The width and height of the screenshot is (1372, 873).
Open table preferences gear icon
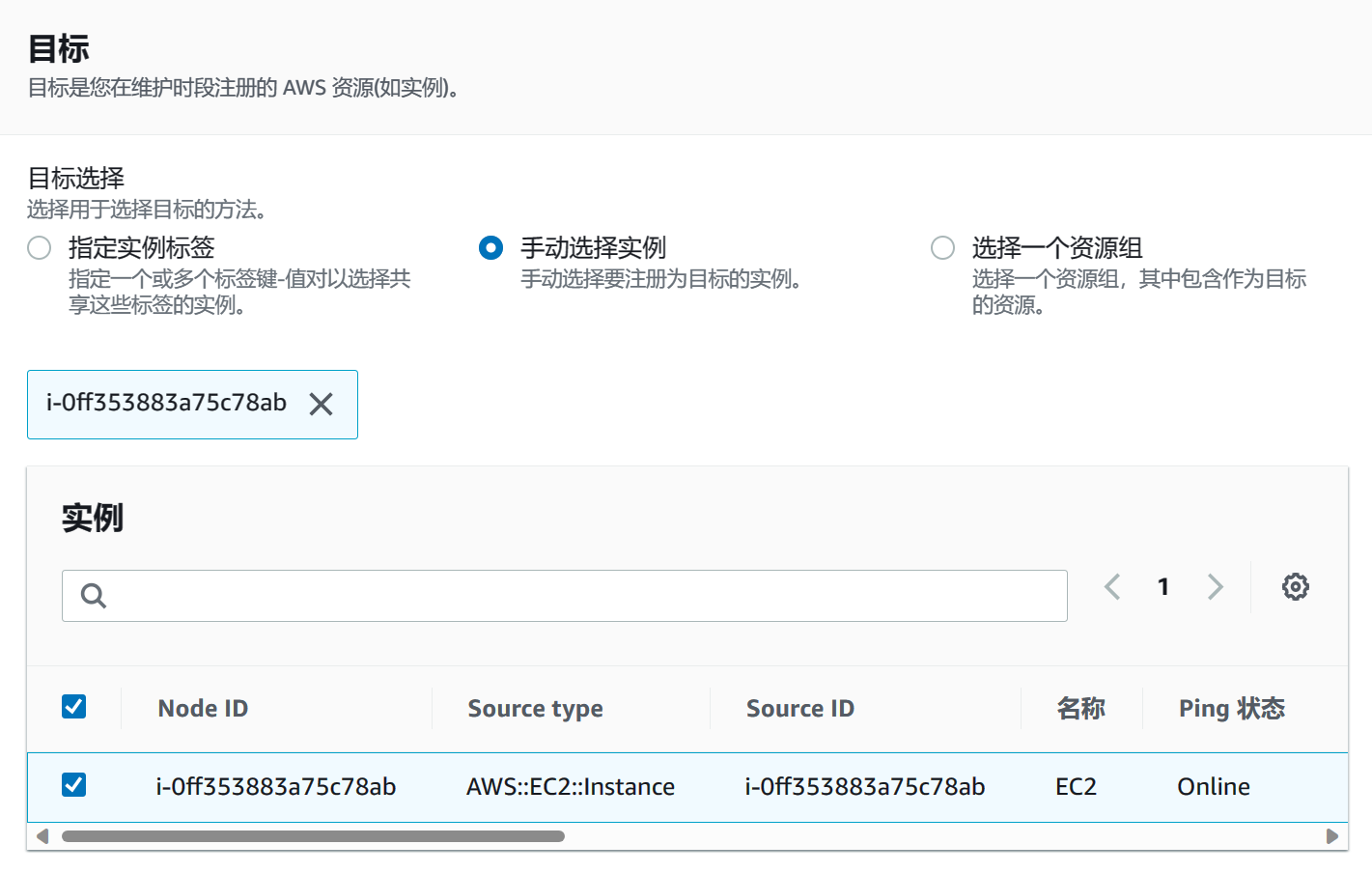coord(1295,586)
